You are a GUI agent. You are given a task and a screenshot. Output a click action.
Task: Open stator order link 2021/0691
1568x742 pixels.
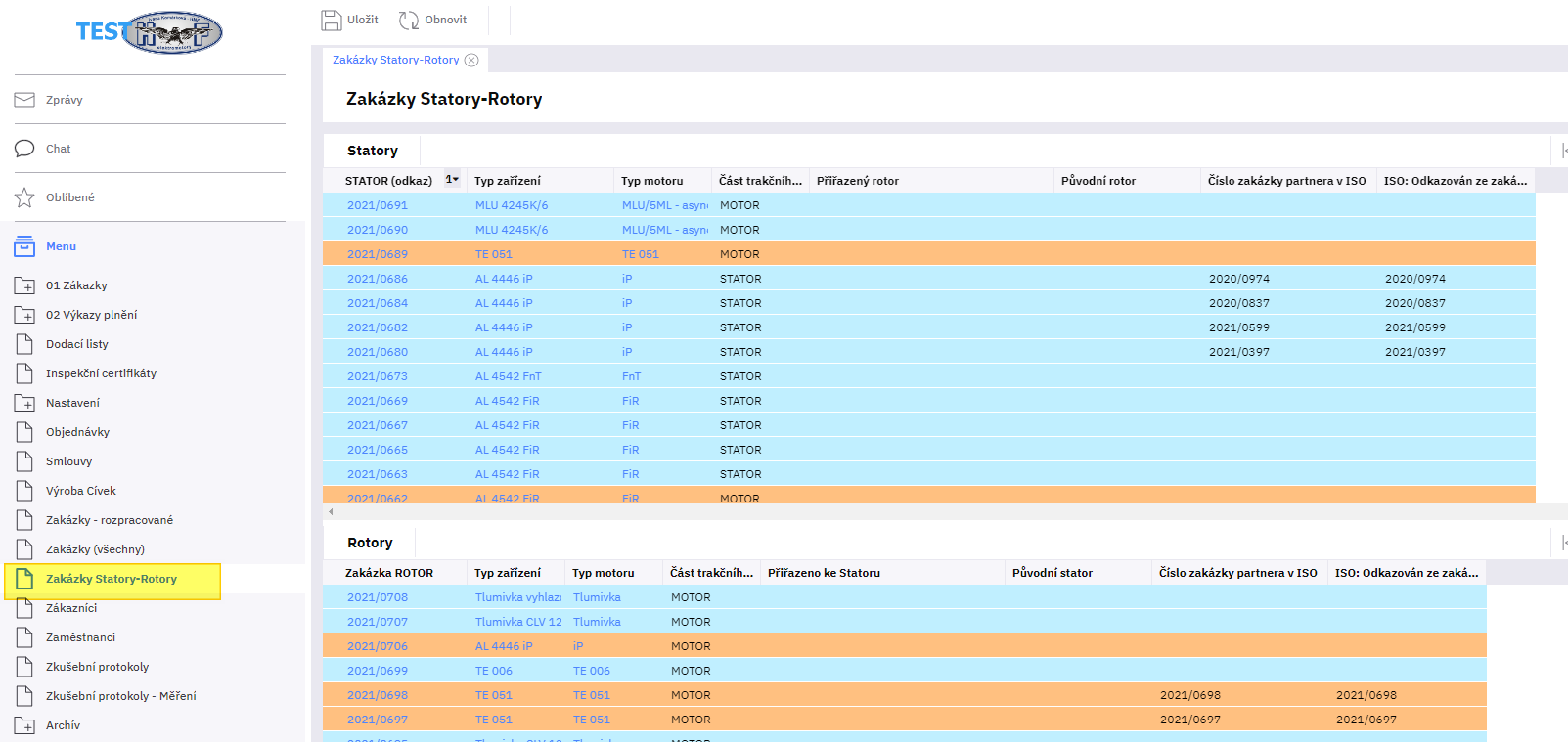377,205
